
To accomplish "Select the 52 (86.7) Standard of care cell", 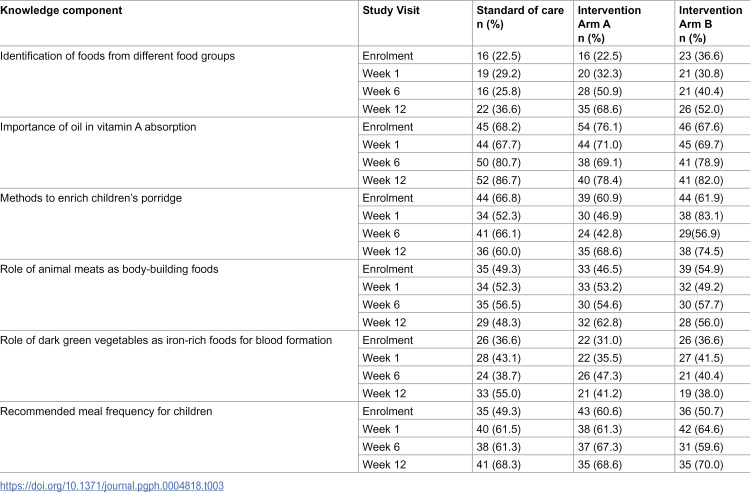I will 498,181.
